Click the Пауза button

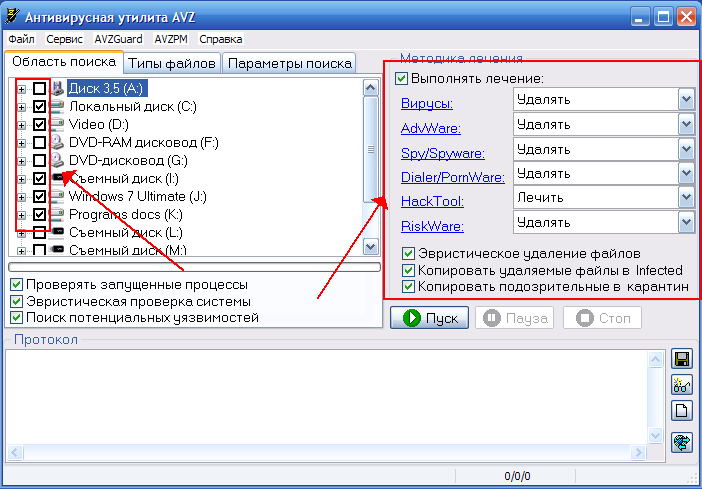pyautogui.click(x=514, y=318)
